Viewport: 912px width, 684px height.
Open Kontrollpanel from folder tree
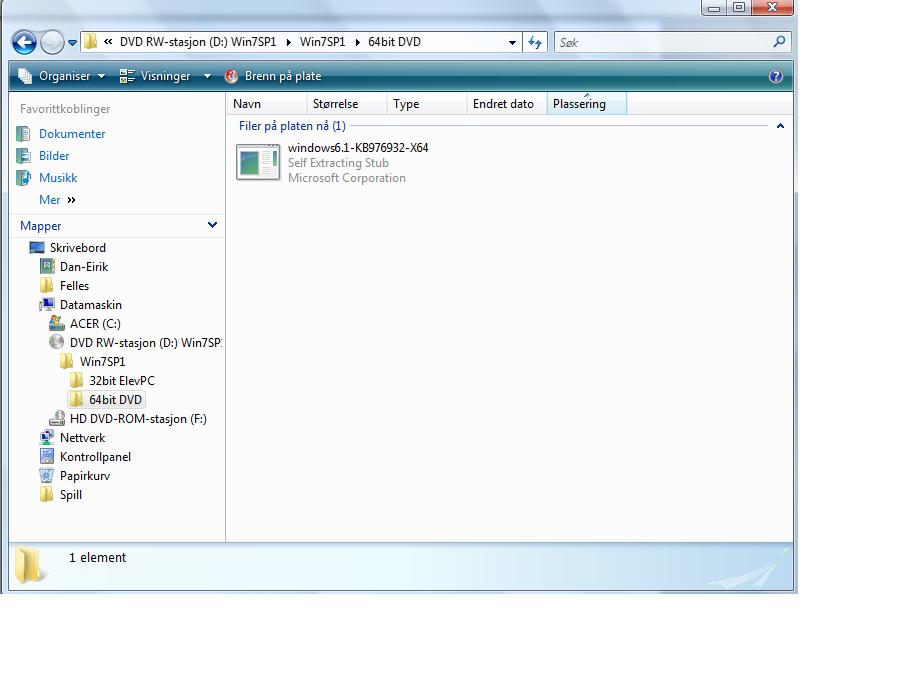click(x=95, y=457)
